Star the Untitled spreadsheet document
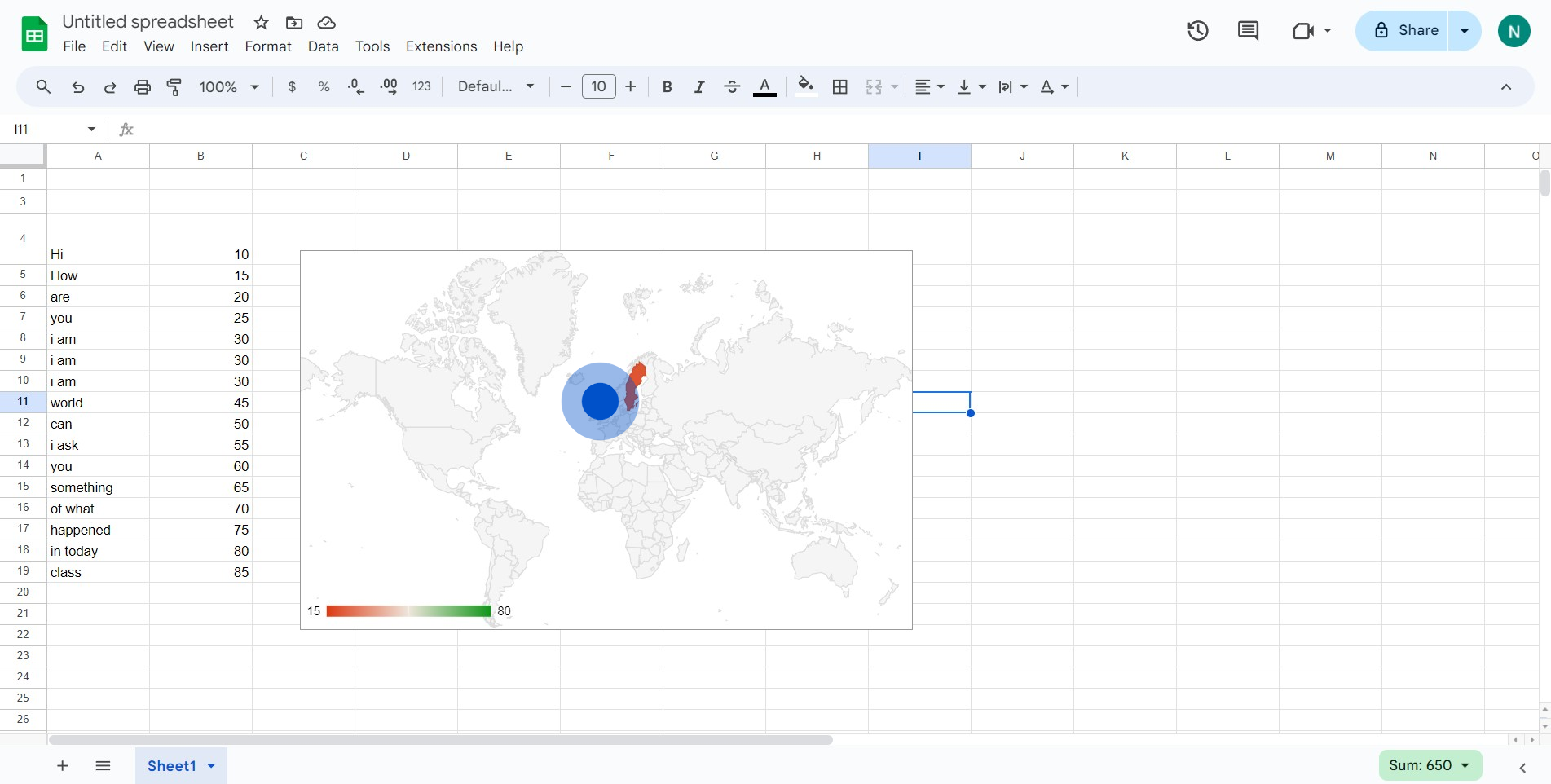Image resolution: width=1551 pixels, height=784 pixels. click(x=261, y=23)
